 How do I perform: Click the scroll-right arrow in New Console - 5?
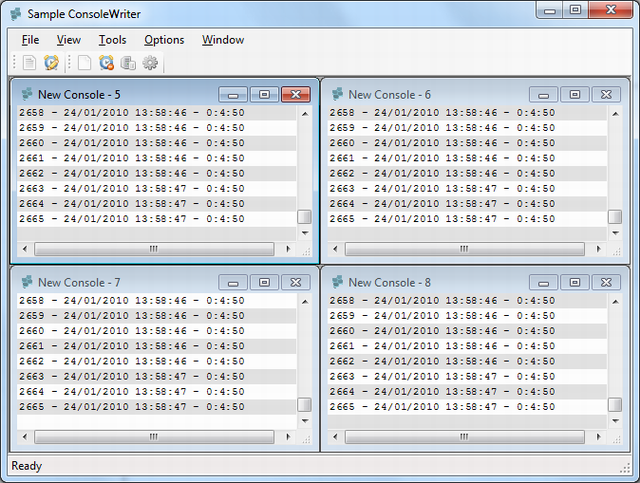pyautogui.click(x=288, y=249)
